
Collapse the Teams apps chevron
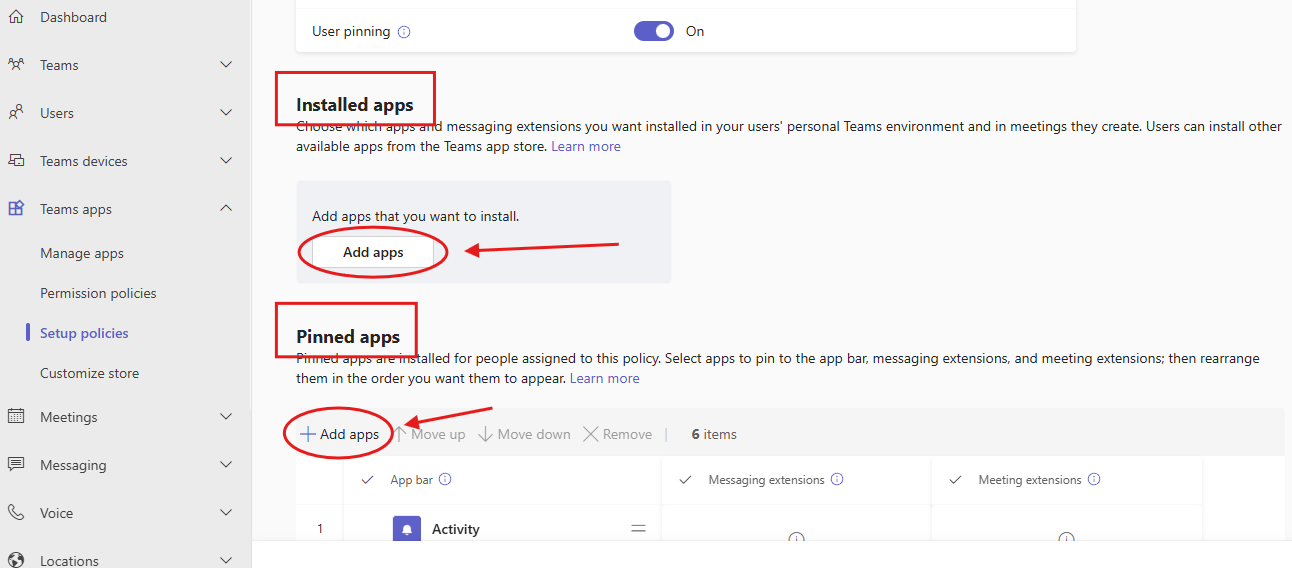pos(226,209)
